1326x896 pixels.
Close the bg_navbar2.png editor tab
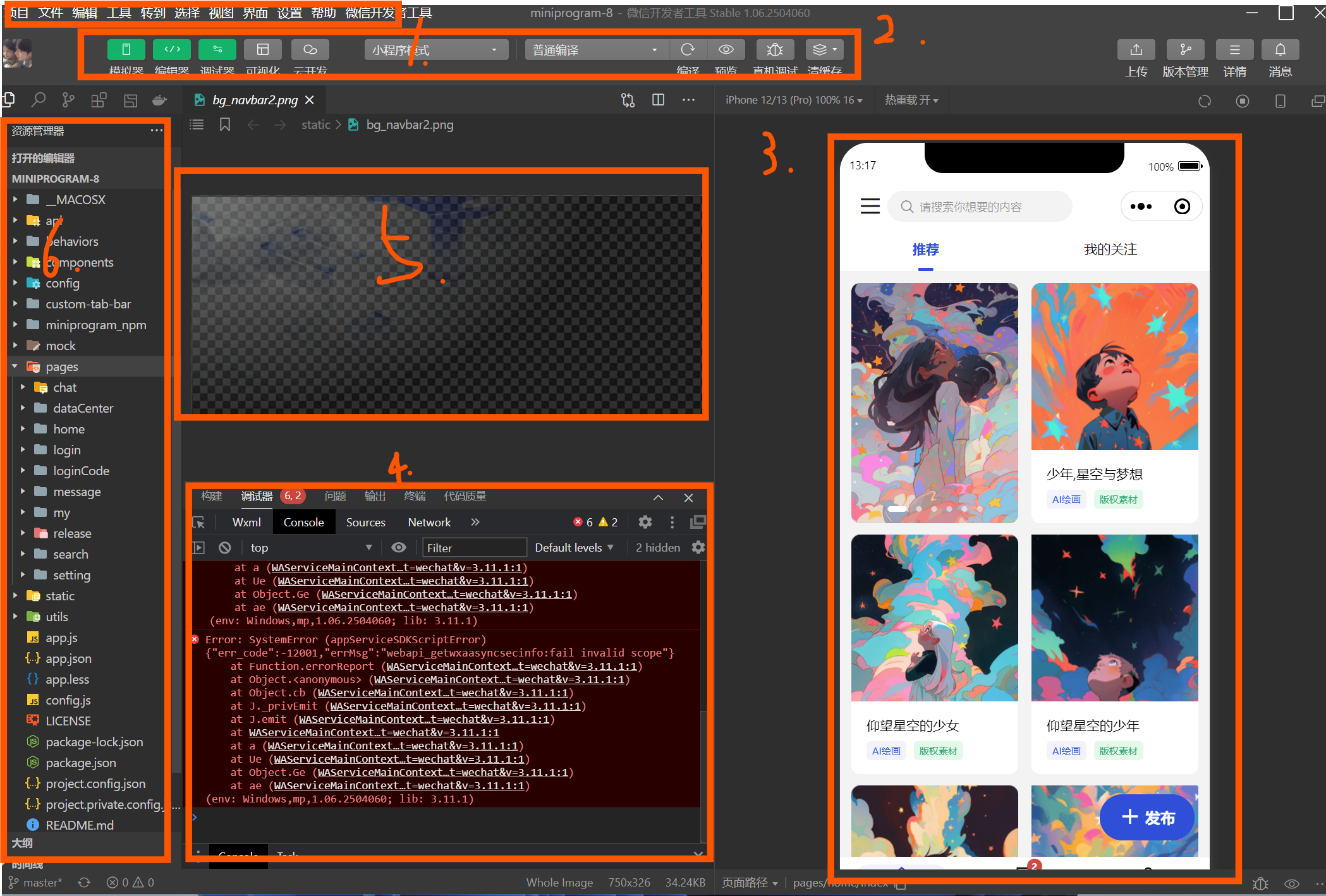coord(310,100)
